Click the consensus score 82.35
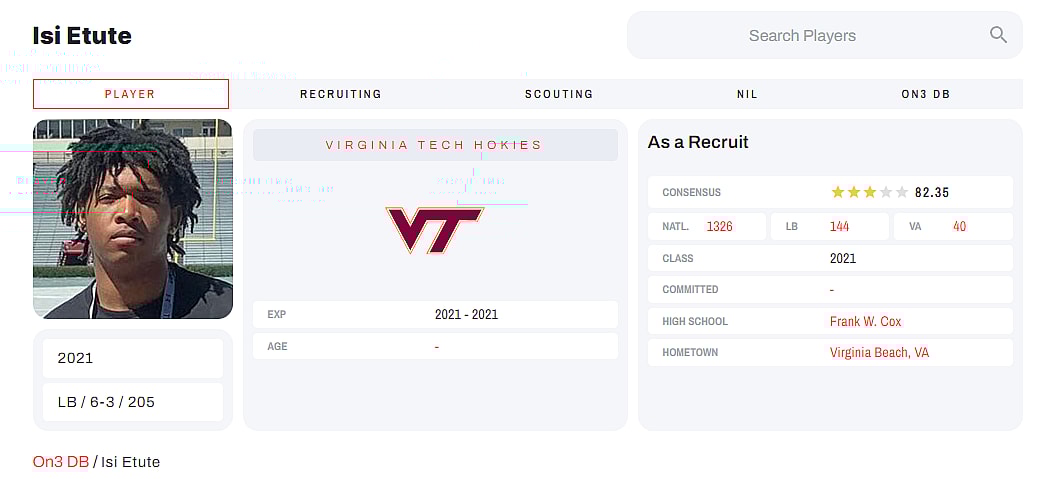This screenshot has width=1045, height=479. click(932, 192)
